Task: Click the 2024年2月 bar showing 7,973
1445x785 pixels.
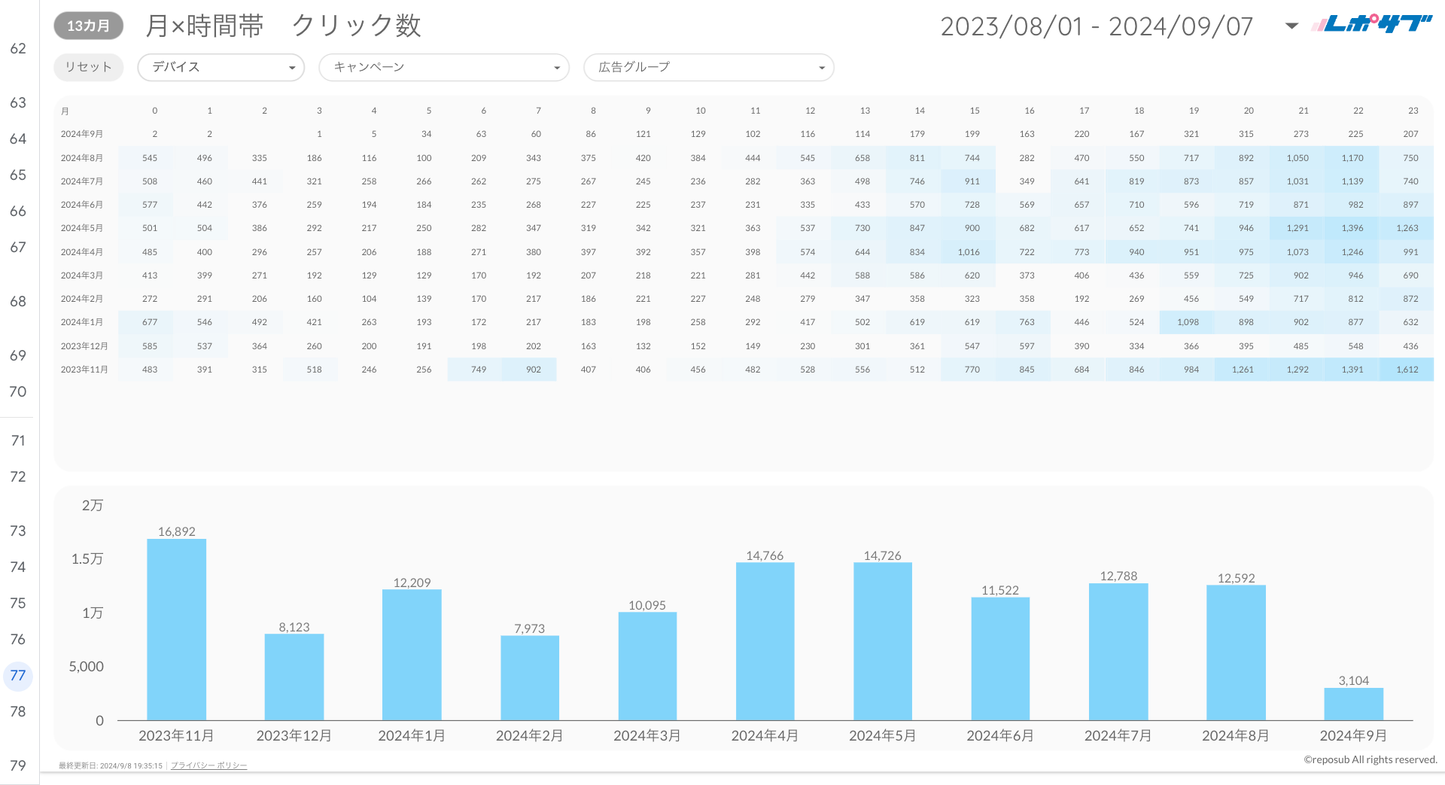Action: click(530, 678)
